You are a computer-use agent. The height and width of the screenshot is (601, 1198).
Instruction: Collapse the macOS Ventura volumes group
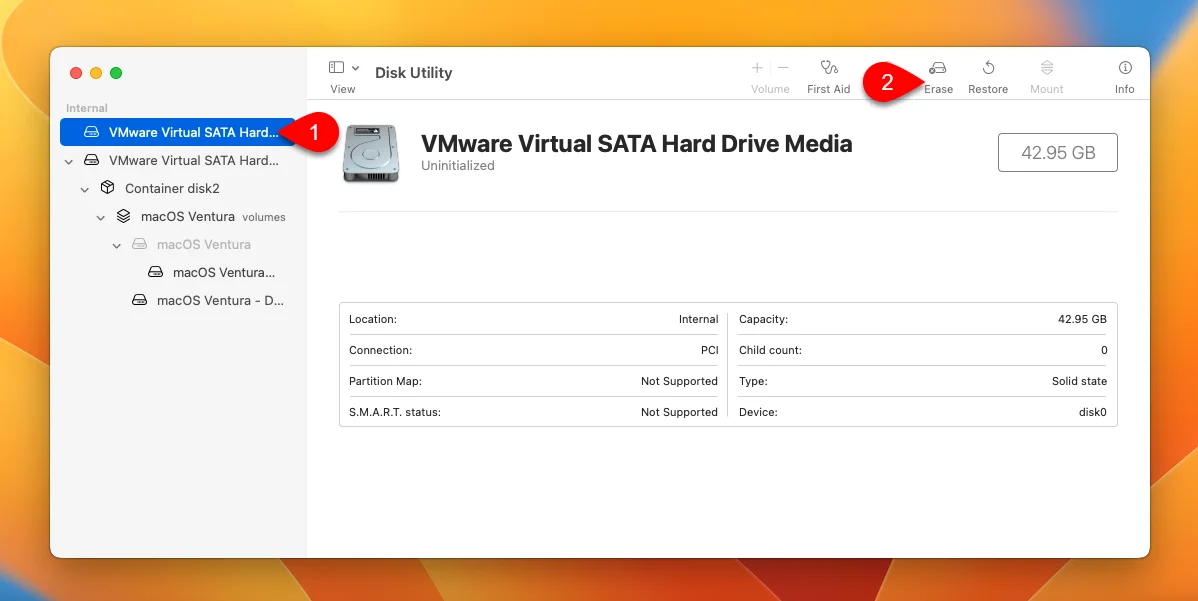point(101,218)
